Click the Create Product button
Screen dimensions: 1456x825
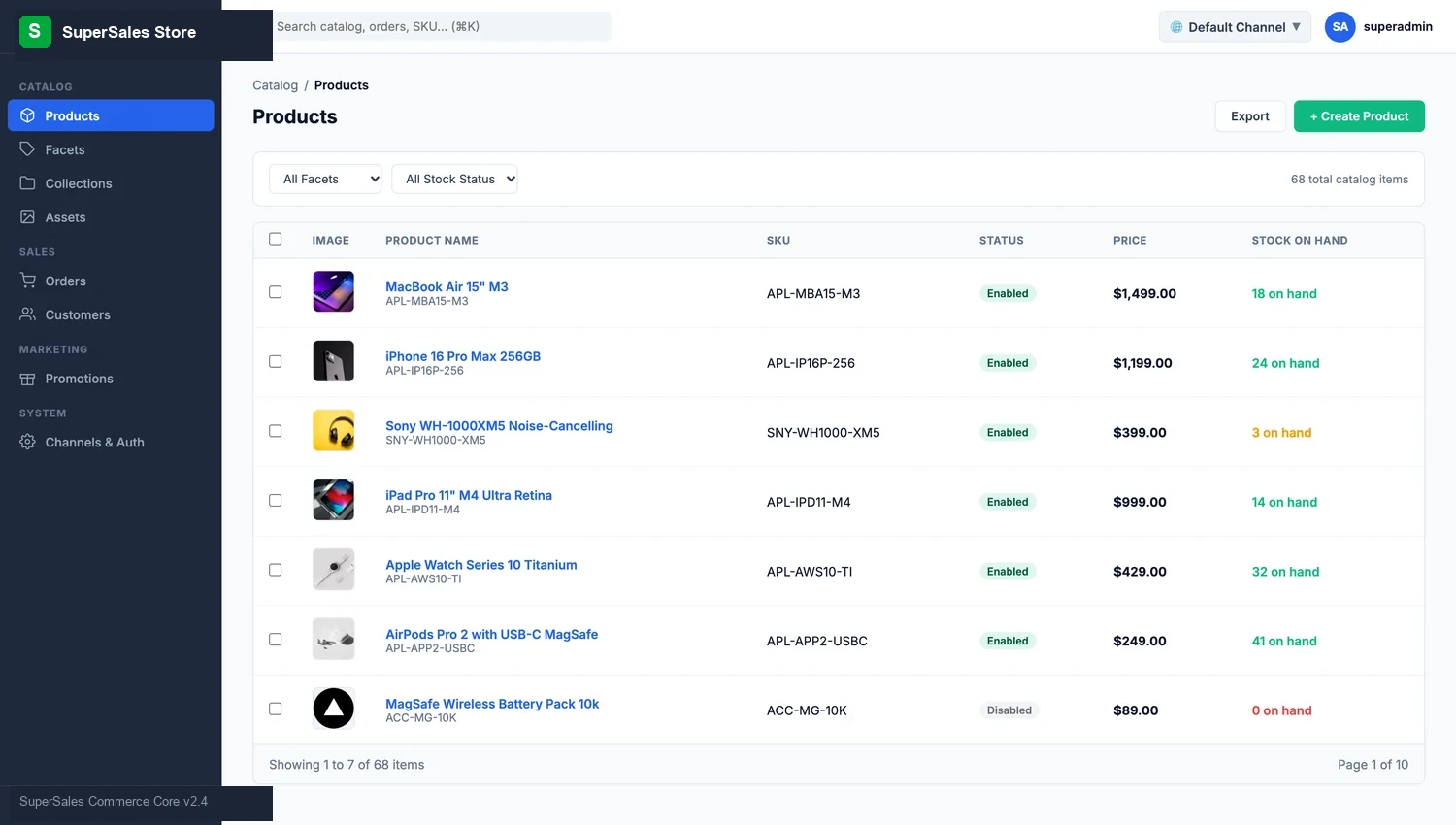click(x=1359, y=116)
